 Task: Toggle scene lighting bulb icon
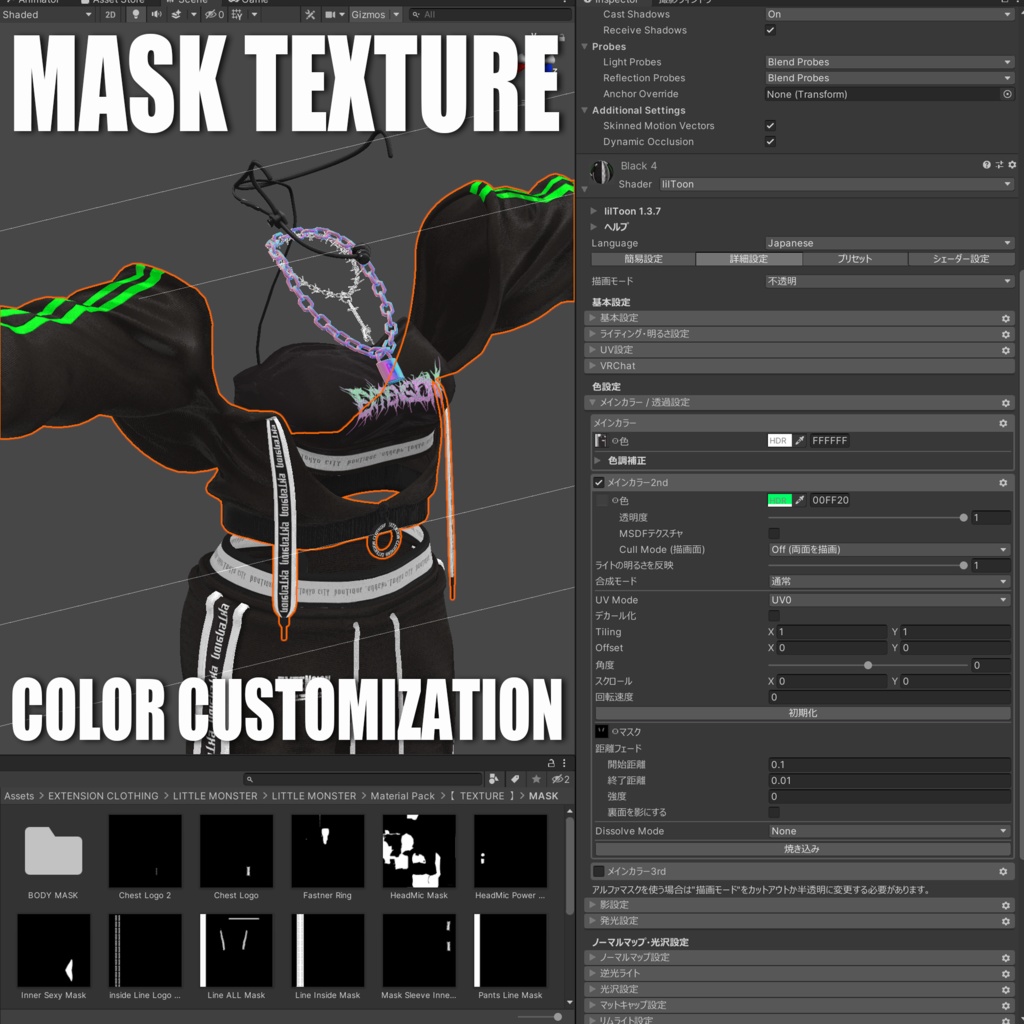(x=135, y=14)
